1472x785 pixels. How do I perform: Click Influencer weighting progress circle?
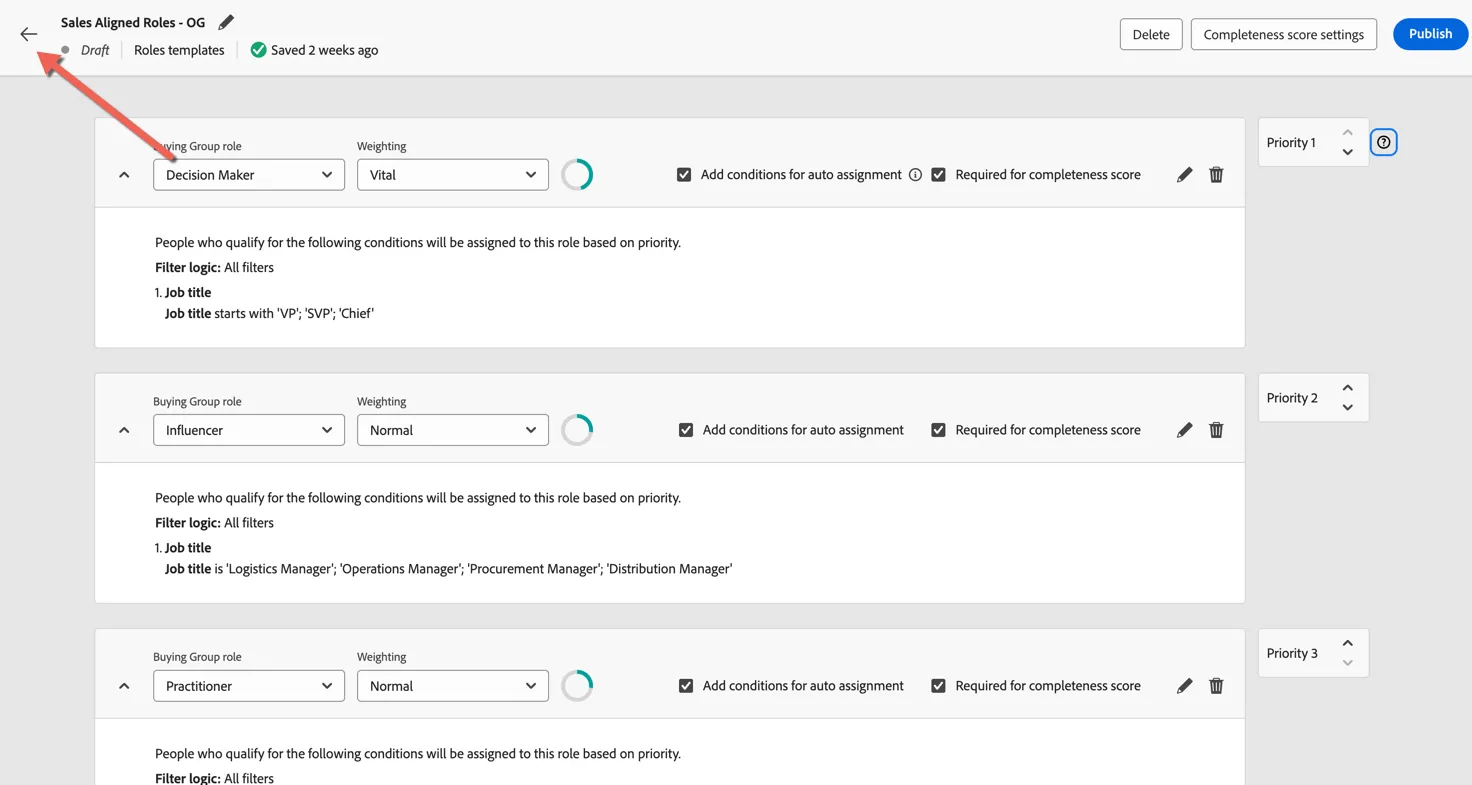tap(577, 430)
